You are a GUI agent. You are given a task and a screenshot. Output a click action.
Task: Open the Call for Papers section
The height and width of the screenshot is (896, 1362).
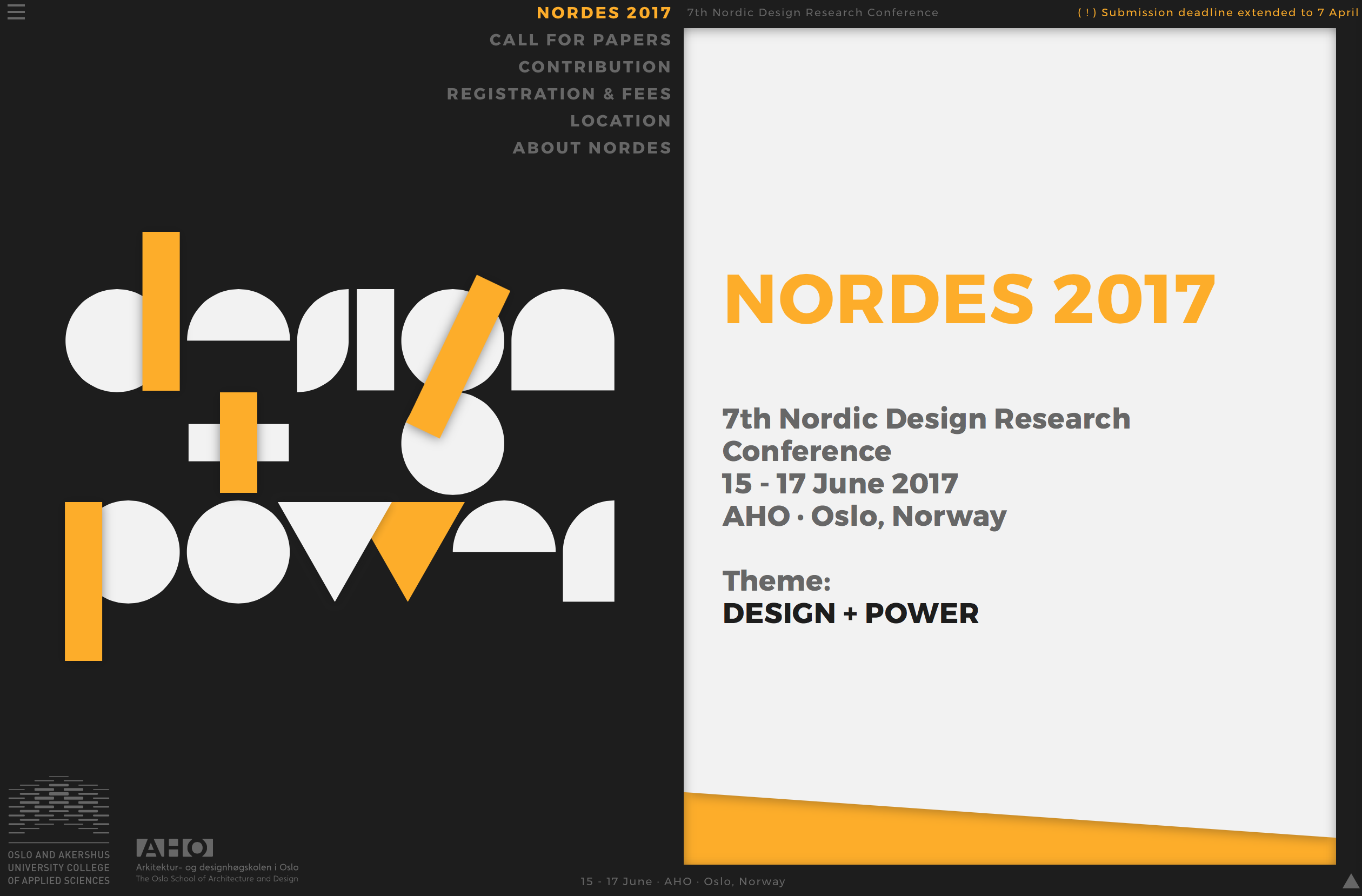(580, 39)
